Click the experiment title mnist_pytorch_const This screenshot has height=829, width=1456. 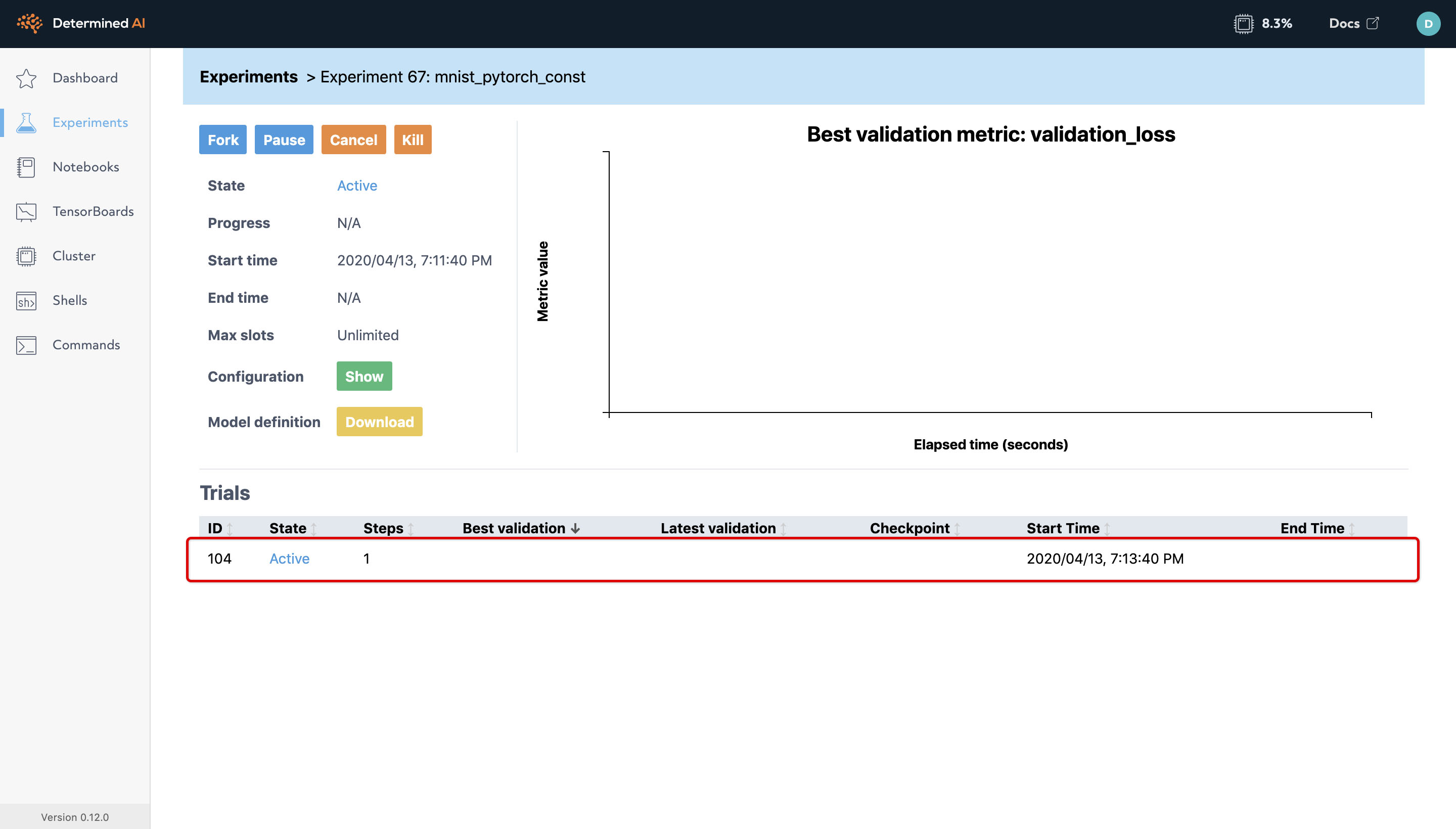click(510, 77)
